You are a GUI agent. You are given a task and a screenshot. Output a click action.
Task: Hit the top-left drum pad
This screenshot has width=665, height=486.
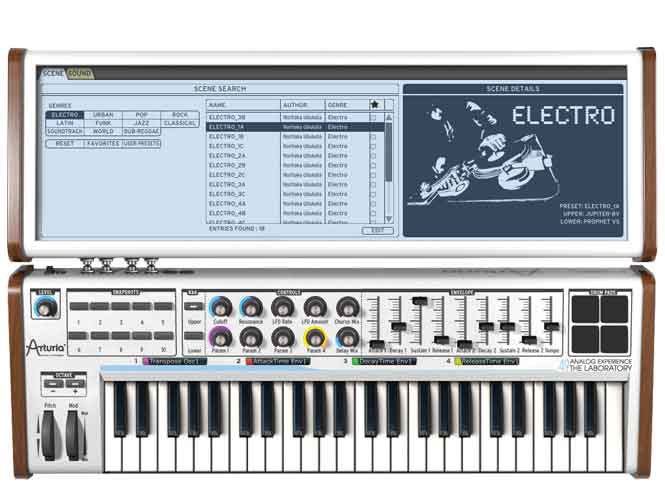pyautogui.click(x=585, y=309)
